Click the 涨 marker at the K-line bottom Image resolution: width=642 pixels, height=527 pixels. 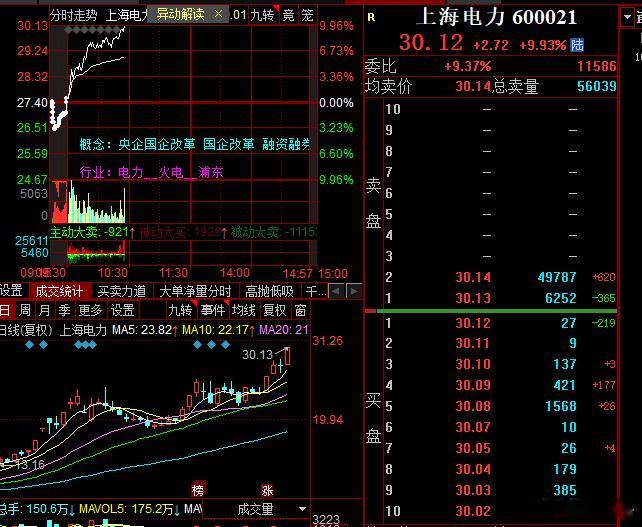click(x=267, y=490)
